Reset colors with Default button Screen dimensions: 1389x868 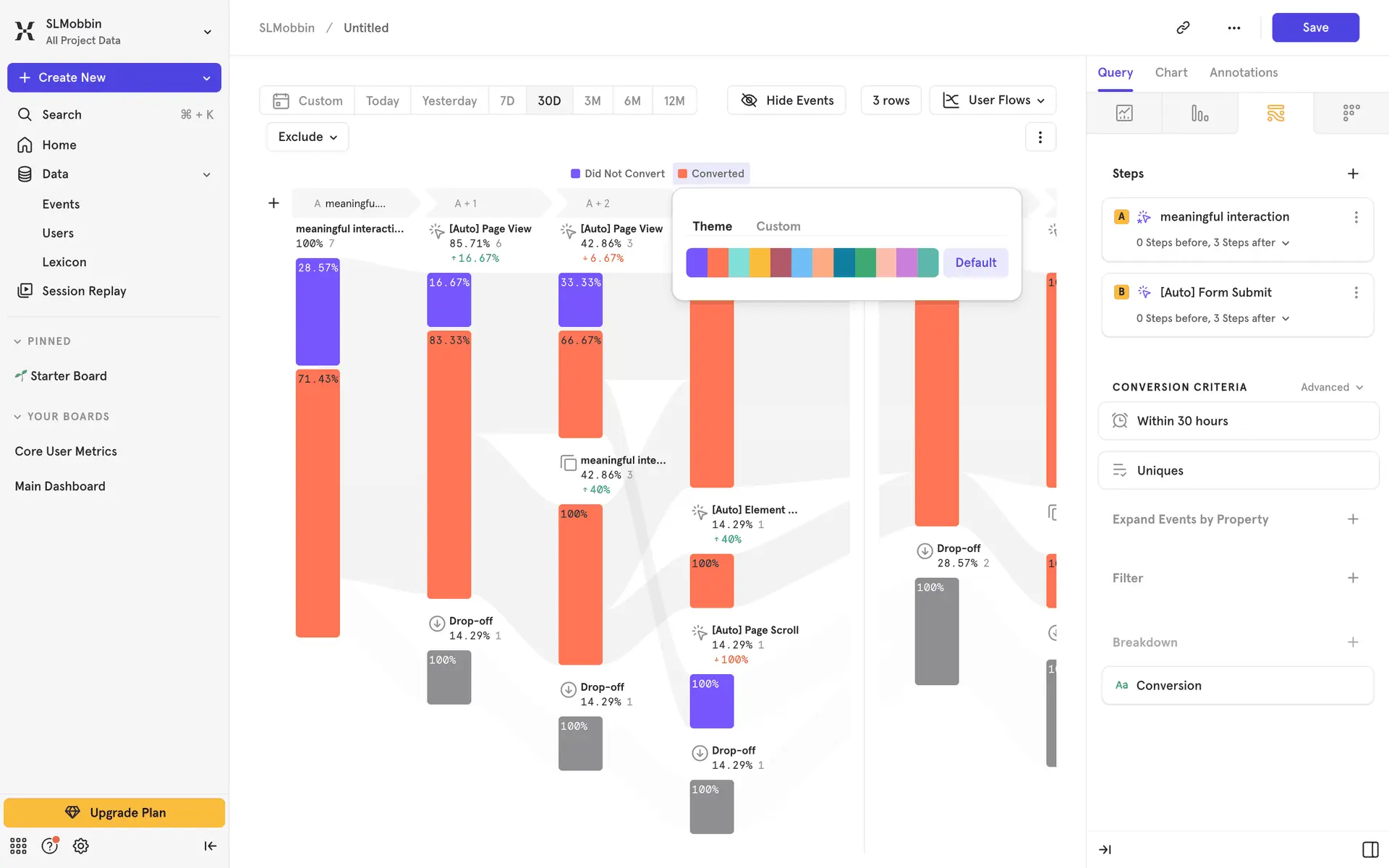[975, 263]
